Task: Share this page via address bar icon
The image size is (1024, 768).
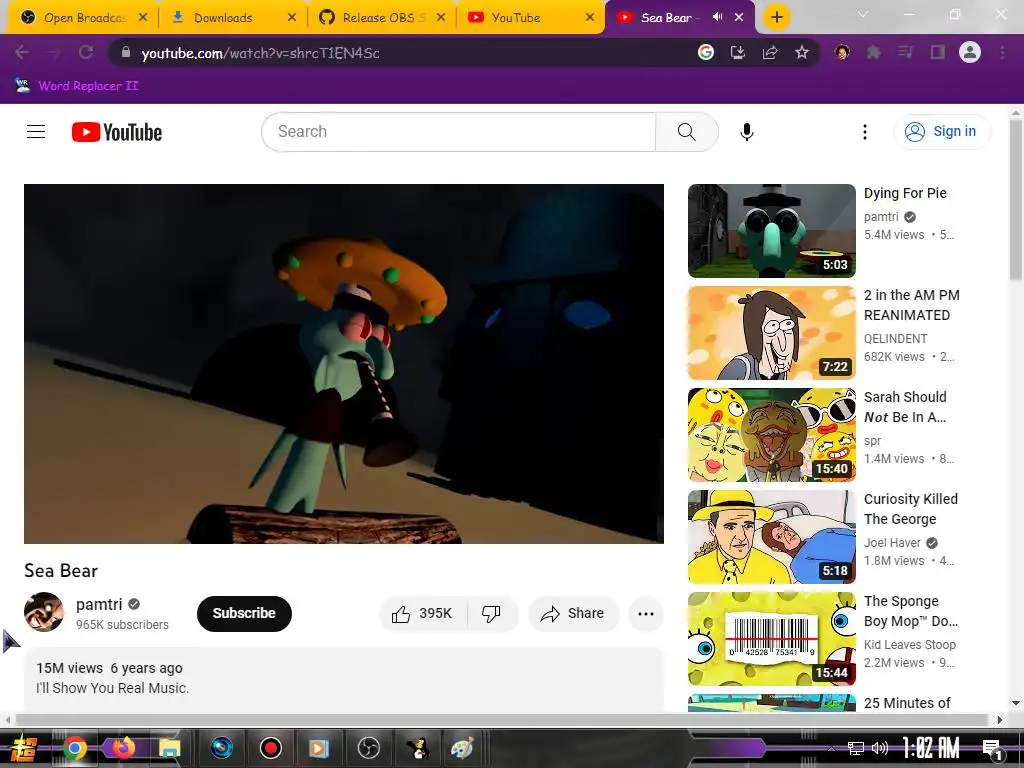Action: (770, 52)
